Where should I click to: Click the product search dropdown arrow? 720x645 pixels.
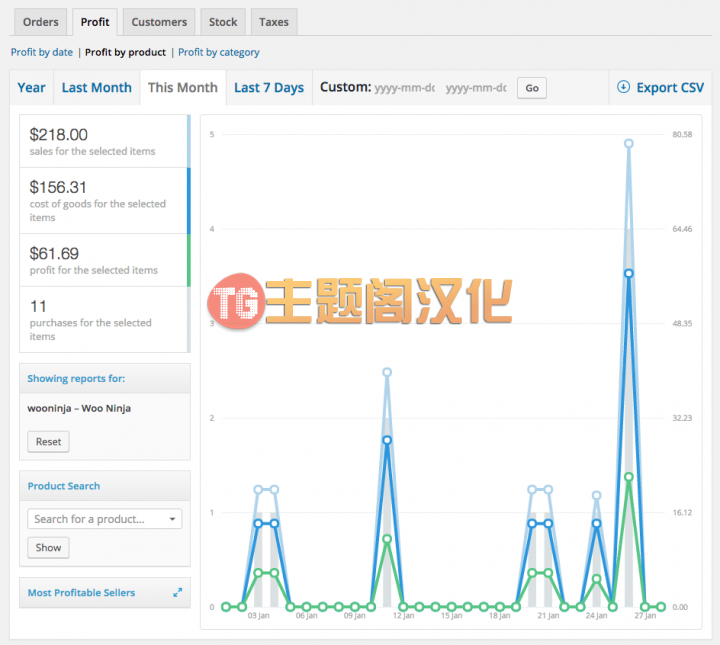173,519
